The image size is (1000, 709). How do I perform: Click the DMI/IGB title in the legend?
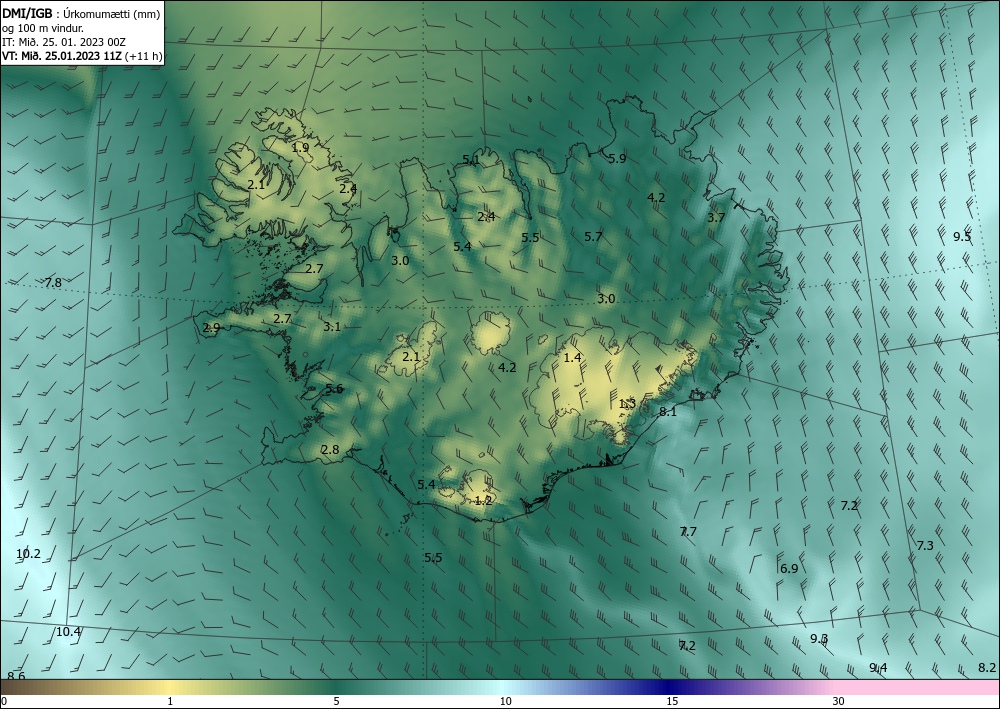click(27, 14)
